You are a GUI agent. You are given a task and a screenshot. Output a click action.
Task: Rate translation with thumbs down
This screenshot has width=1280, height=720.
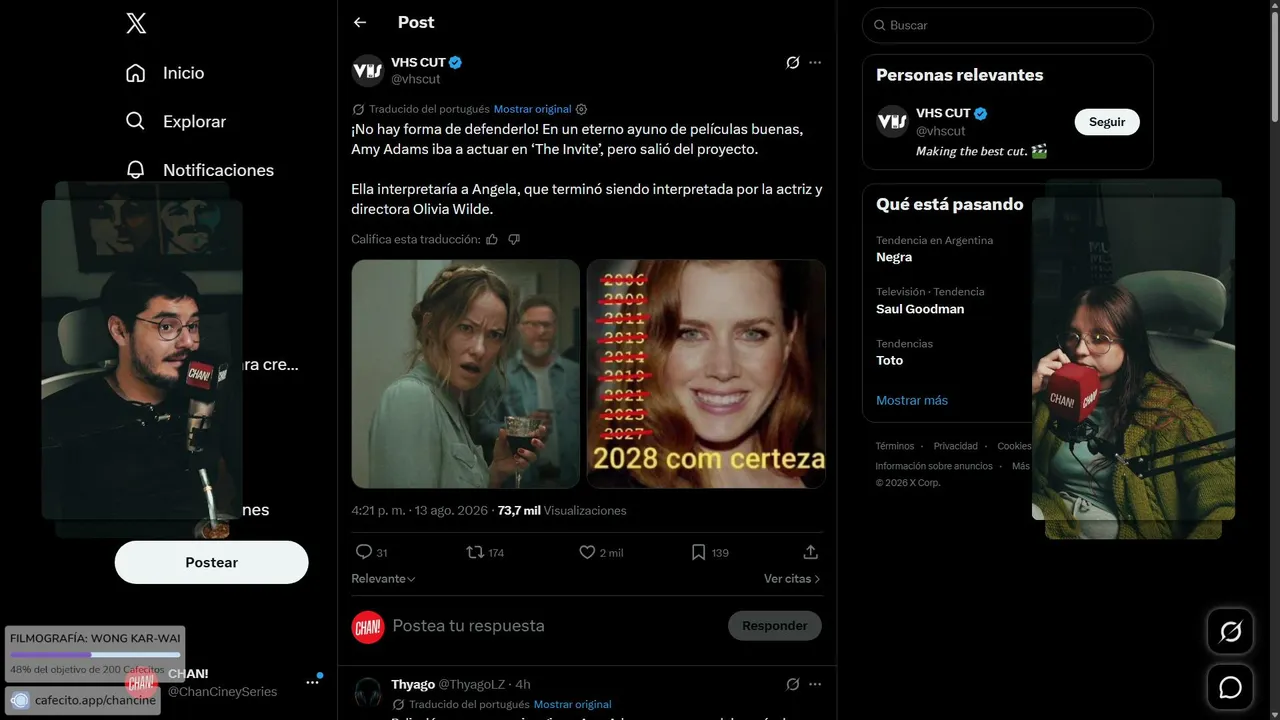[x=514, y=239]
